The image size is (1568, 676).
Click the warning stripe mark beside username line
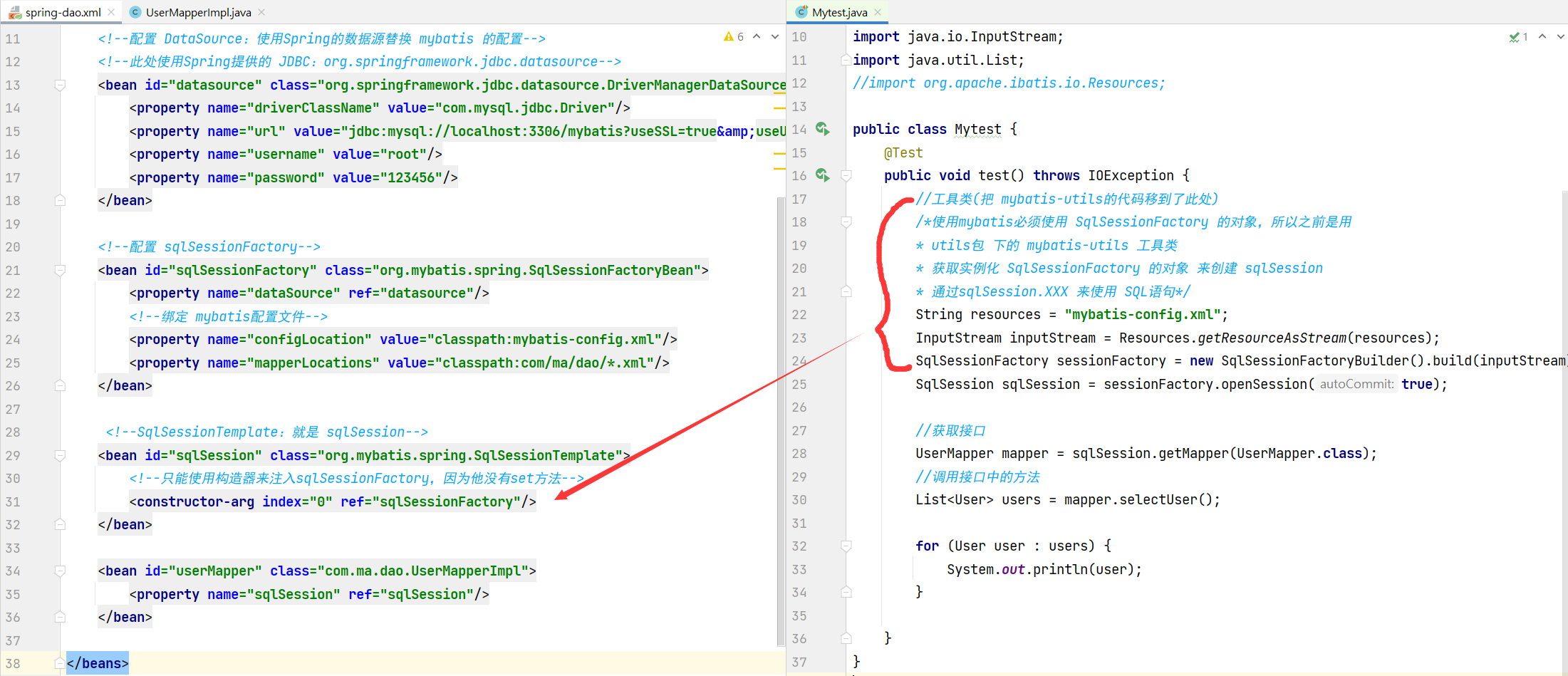779,155
